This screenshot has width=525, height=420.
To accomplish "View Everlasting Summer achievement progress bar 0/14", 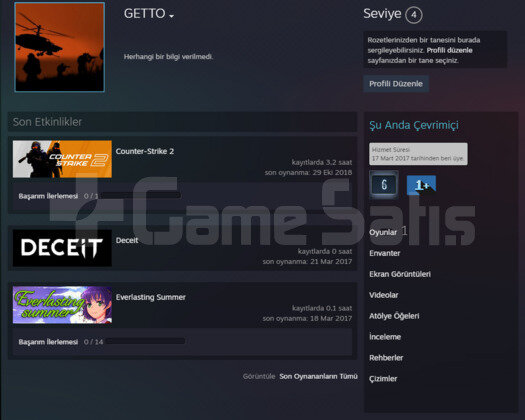I will (x=145, y=342).
